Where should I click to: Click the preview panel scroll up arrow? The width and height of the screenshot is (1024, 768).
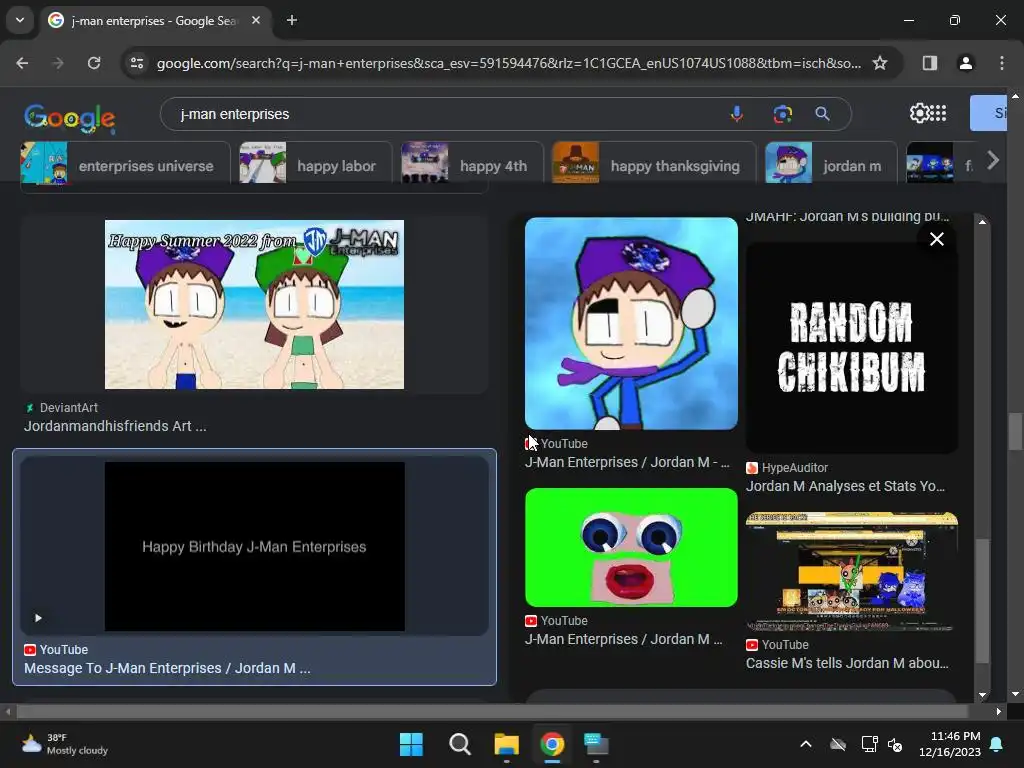(982, 222)
